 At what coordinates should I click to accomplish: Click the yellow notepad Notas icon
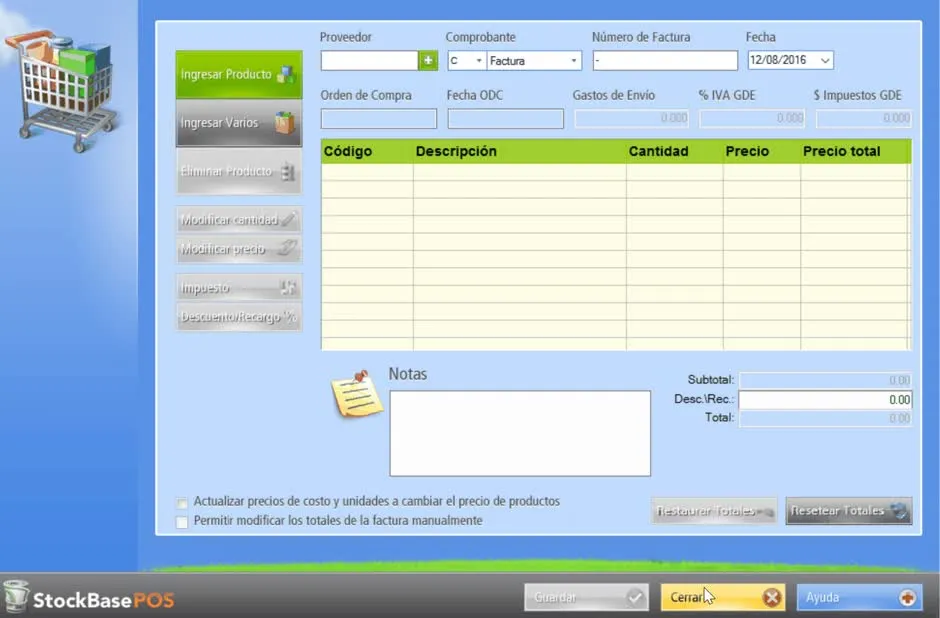tap(357, 394)
